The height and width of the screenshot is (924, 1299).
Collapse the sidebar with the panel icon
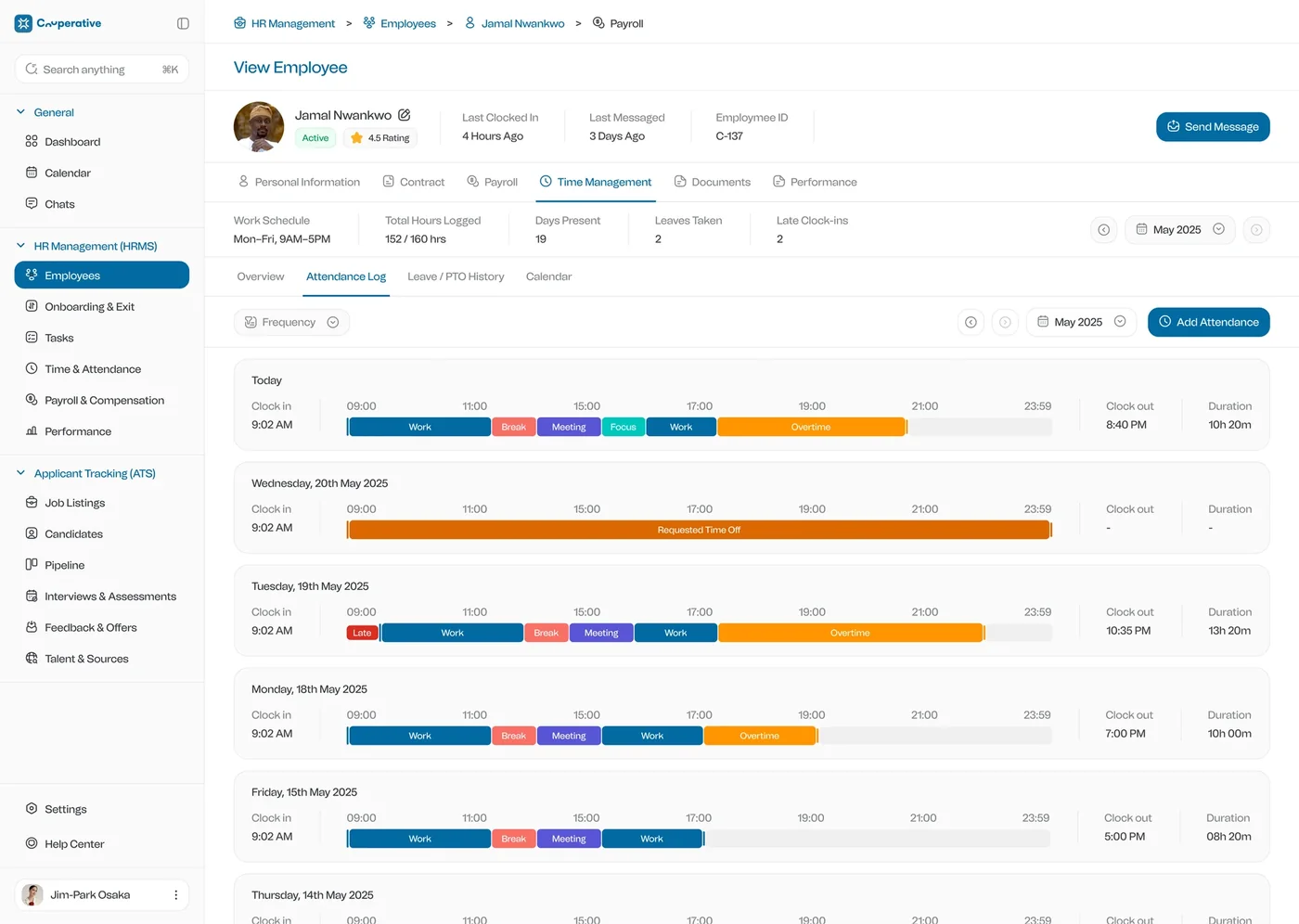[x=183, y=23]
